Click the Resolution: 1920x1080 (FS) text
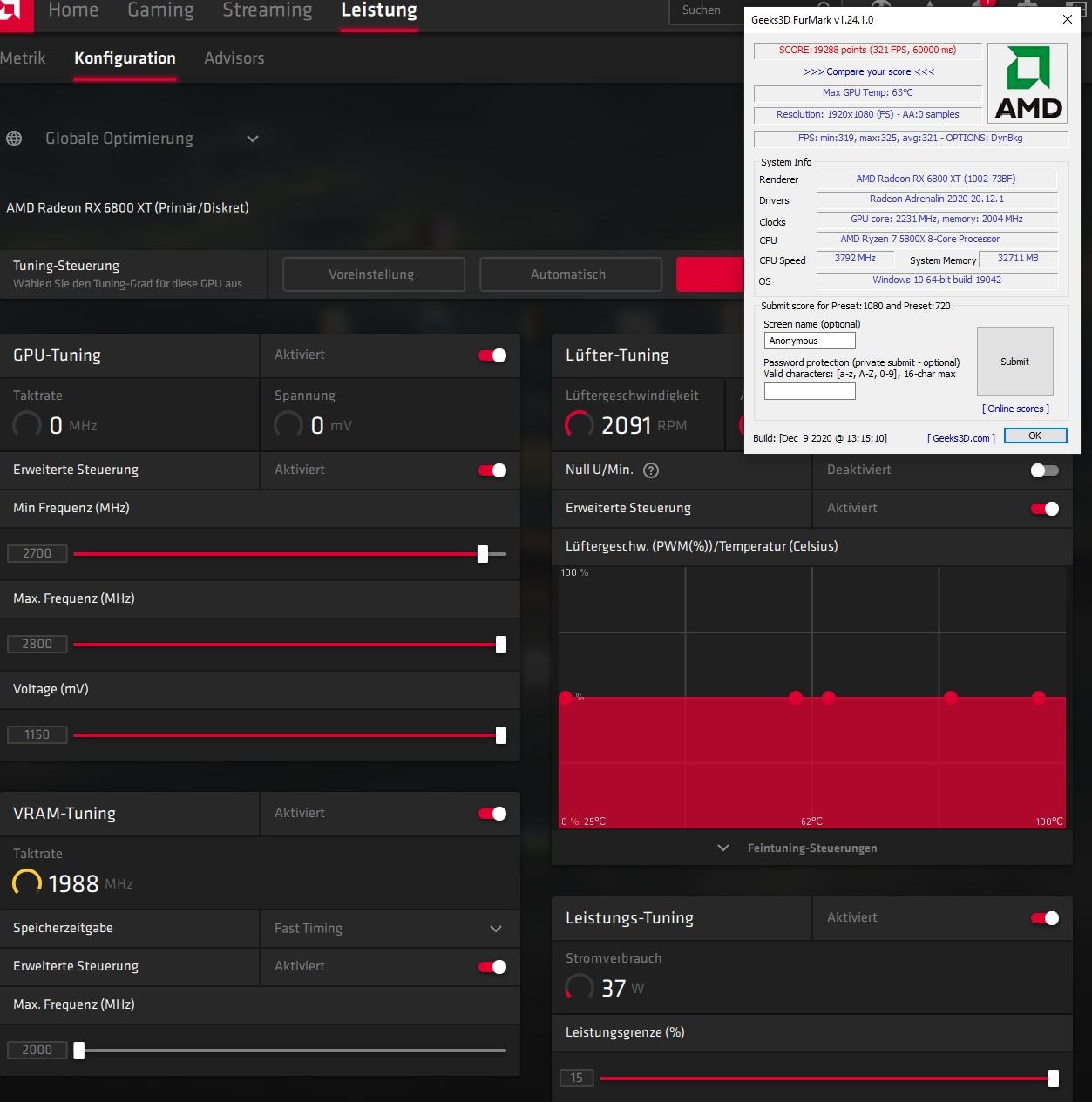This screenshot has height=1102, width=1092. pyautogui.click(x=867, y=114)
